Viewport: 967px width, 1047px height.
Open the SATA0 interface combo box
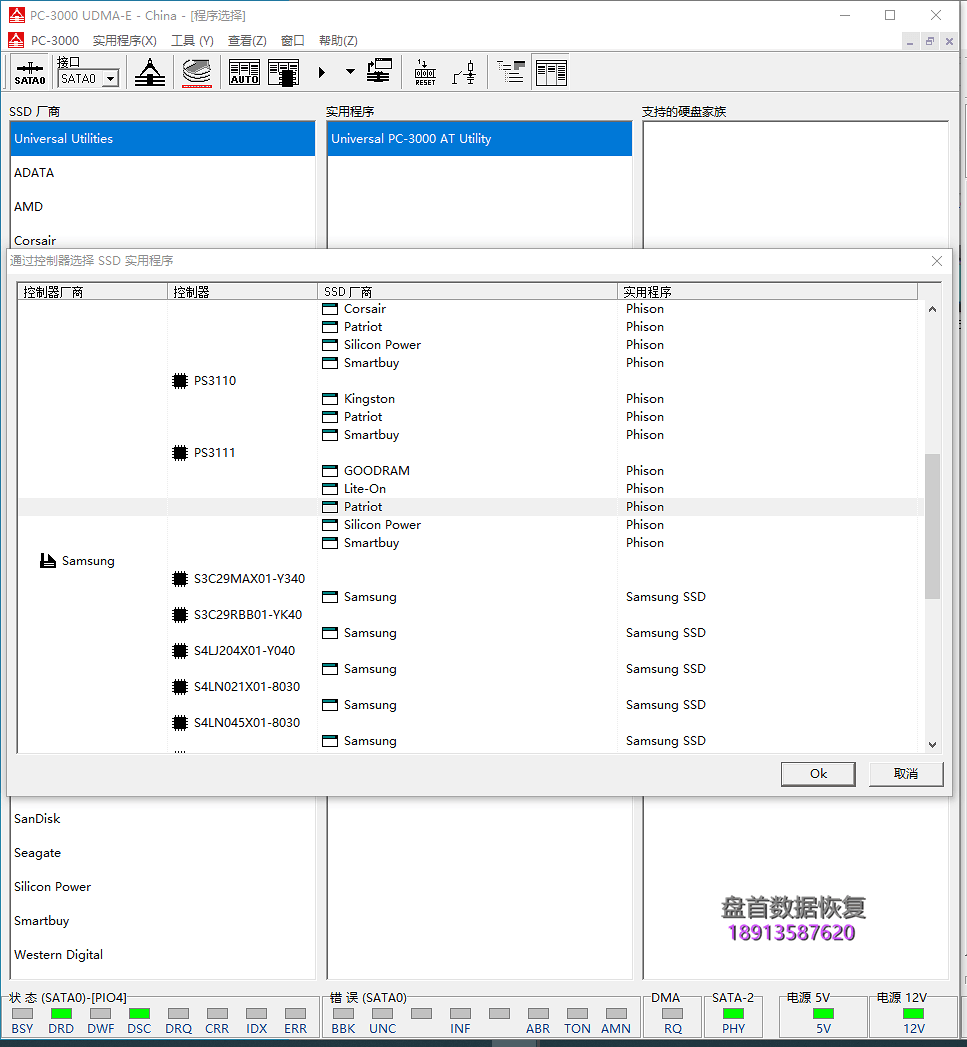(x=88, y=79)
